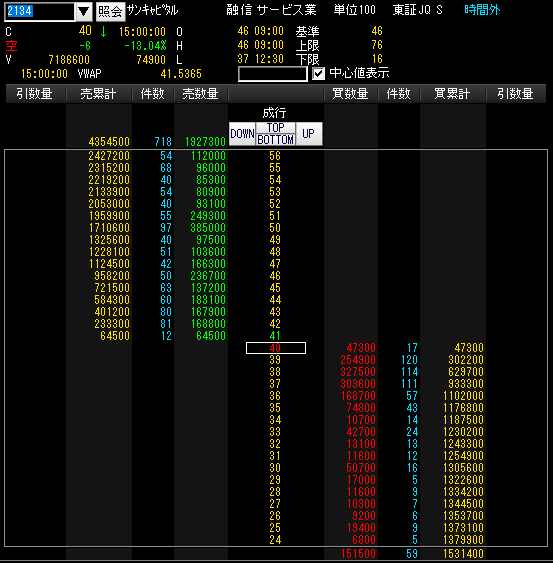The height and width of the screenshot is (563, 553).
Task: Select price level 56 in the board
Action: (275, 156)
